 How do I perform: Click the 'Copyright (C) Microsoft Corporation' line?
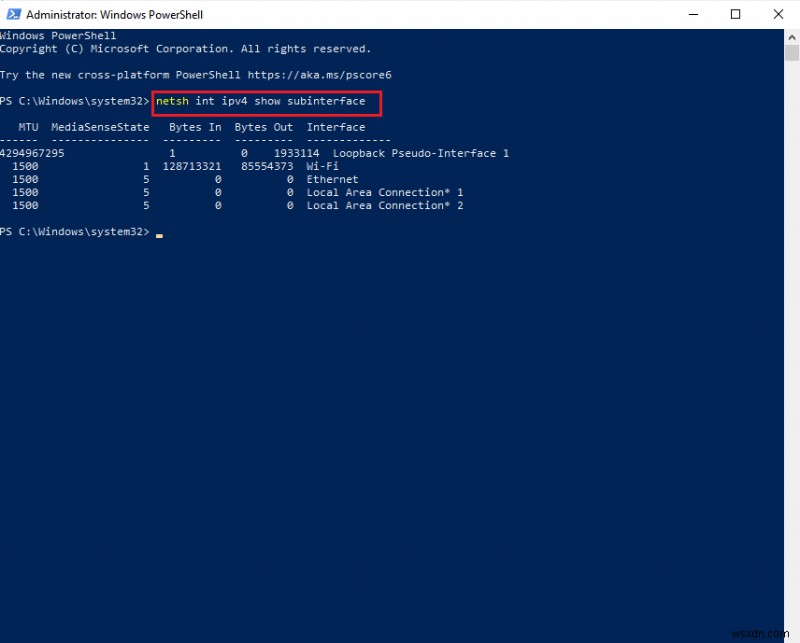tap(185, 49)
